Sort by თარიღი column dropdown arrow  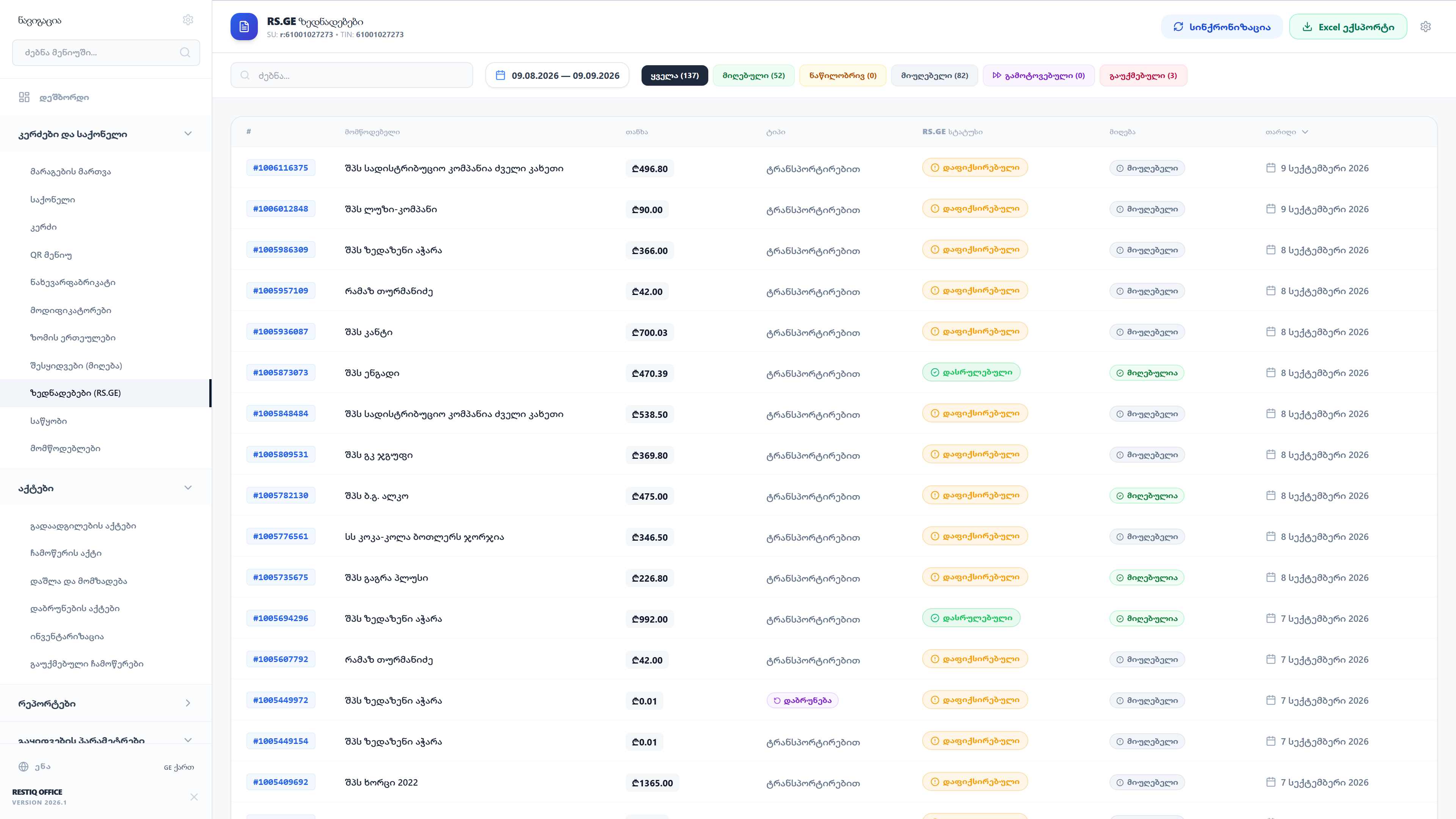[x=1305, y=132]
